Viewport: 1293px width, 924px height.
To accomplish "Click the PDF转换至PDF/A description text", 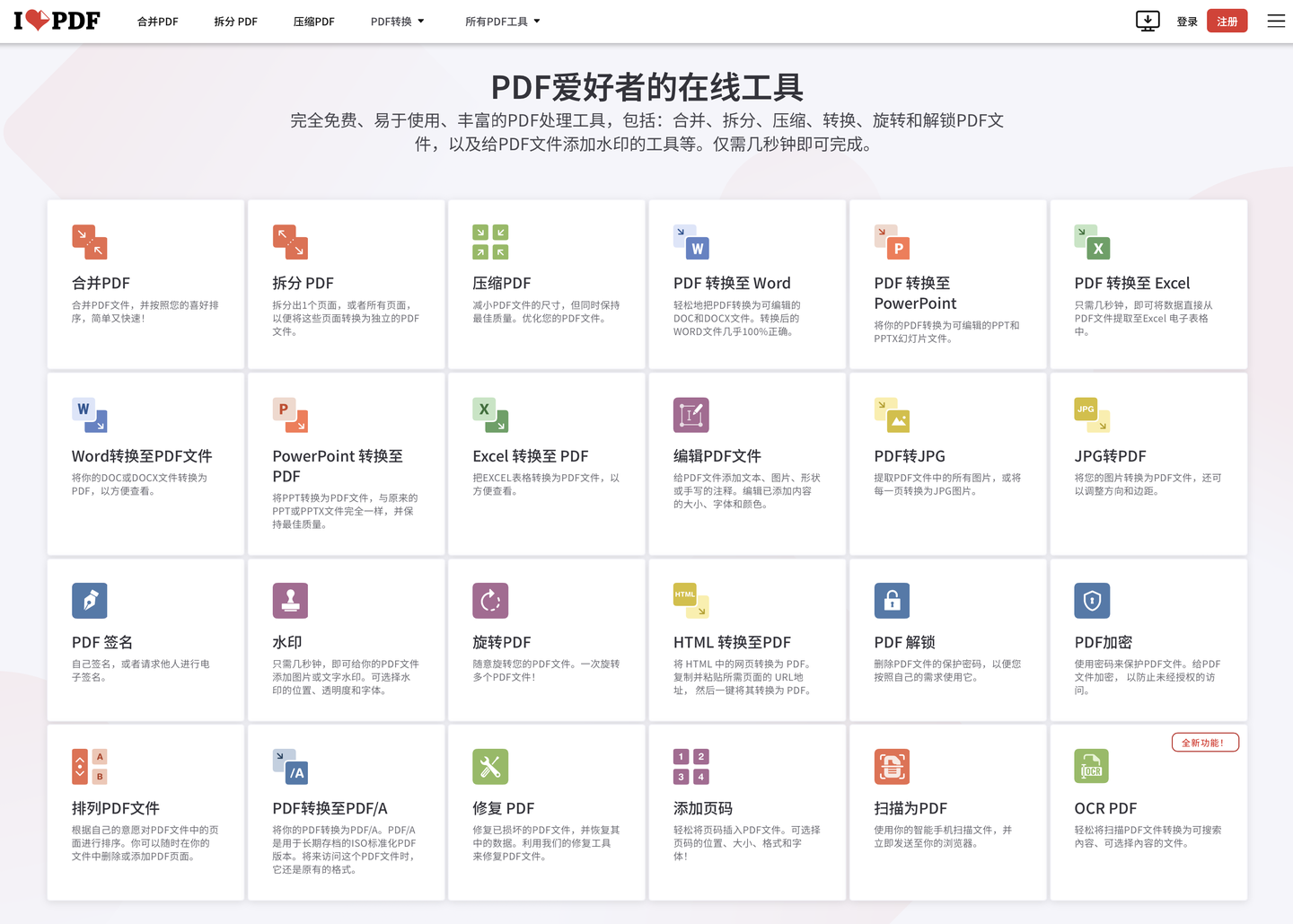I will coord(345,849).
